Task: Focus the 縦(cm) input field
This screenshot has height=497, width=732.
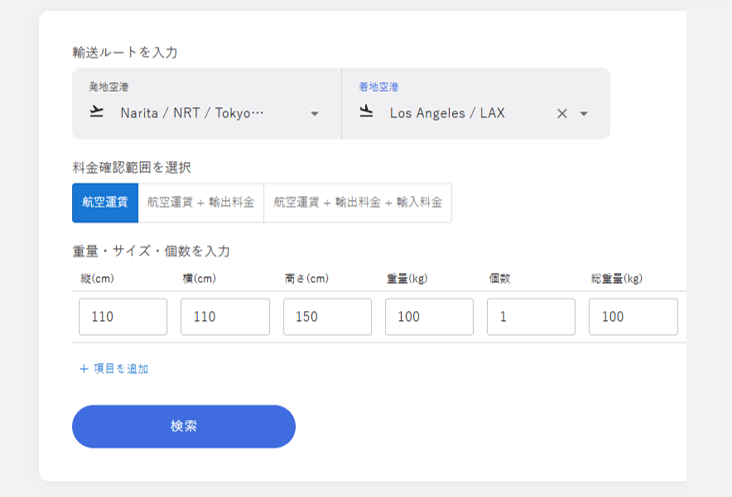Action: coord(123,317)
